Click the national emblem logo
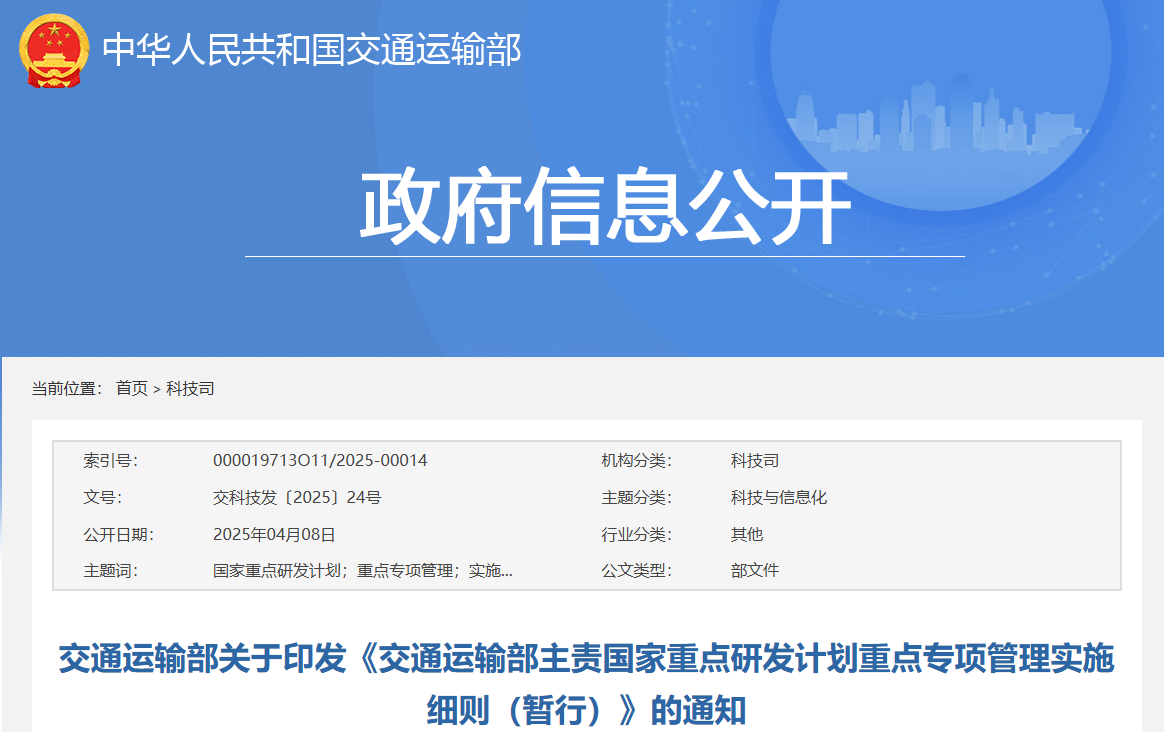 point(54,50)
